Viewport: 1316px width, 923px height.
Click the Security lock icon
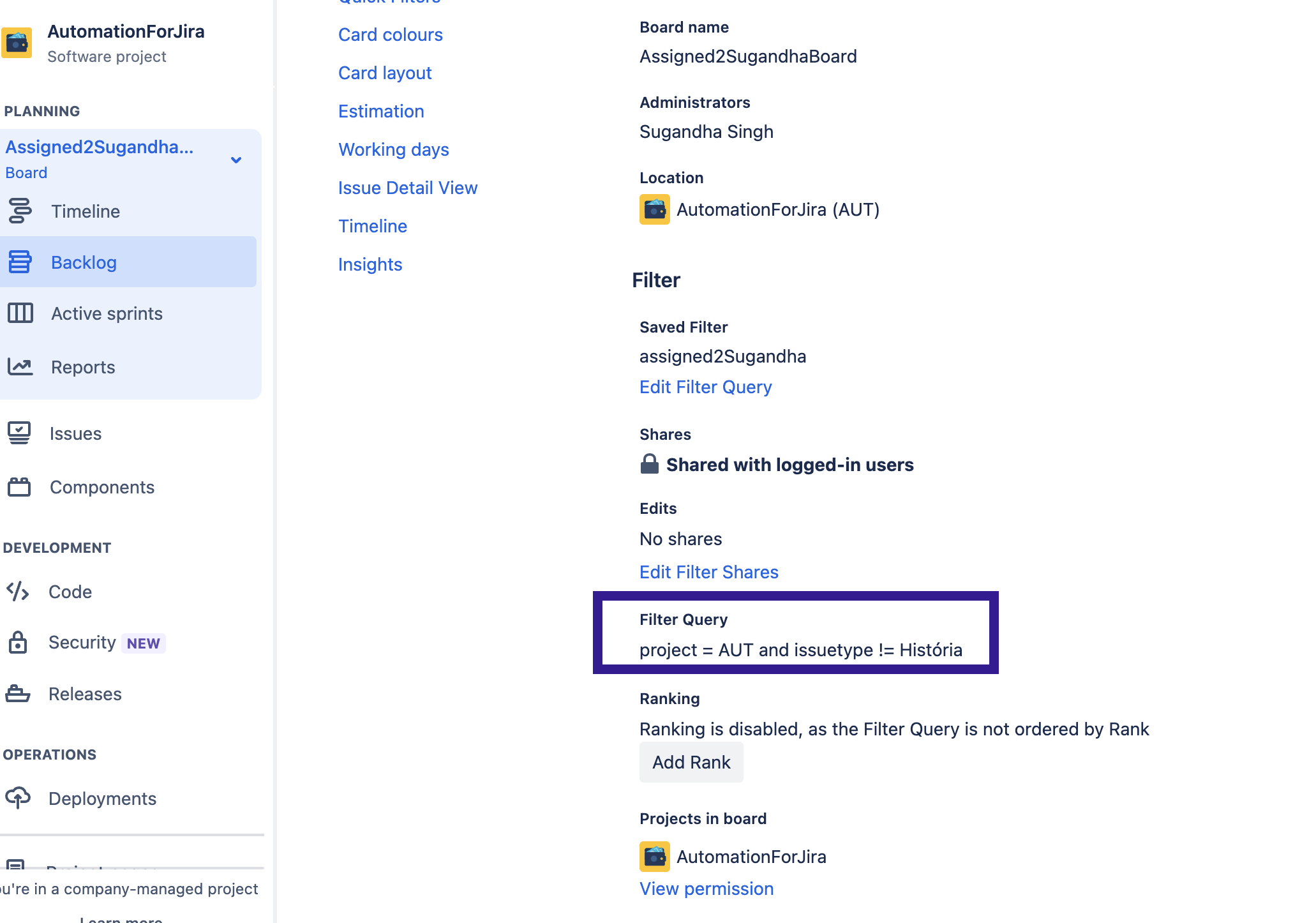(x=18, y=642)
